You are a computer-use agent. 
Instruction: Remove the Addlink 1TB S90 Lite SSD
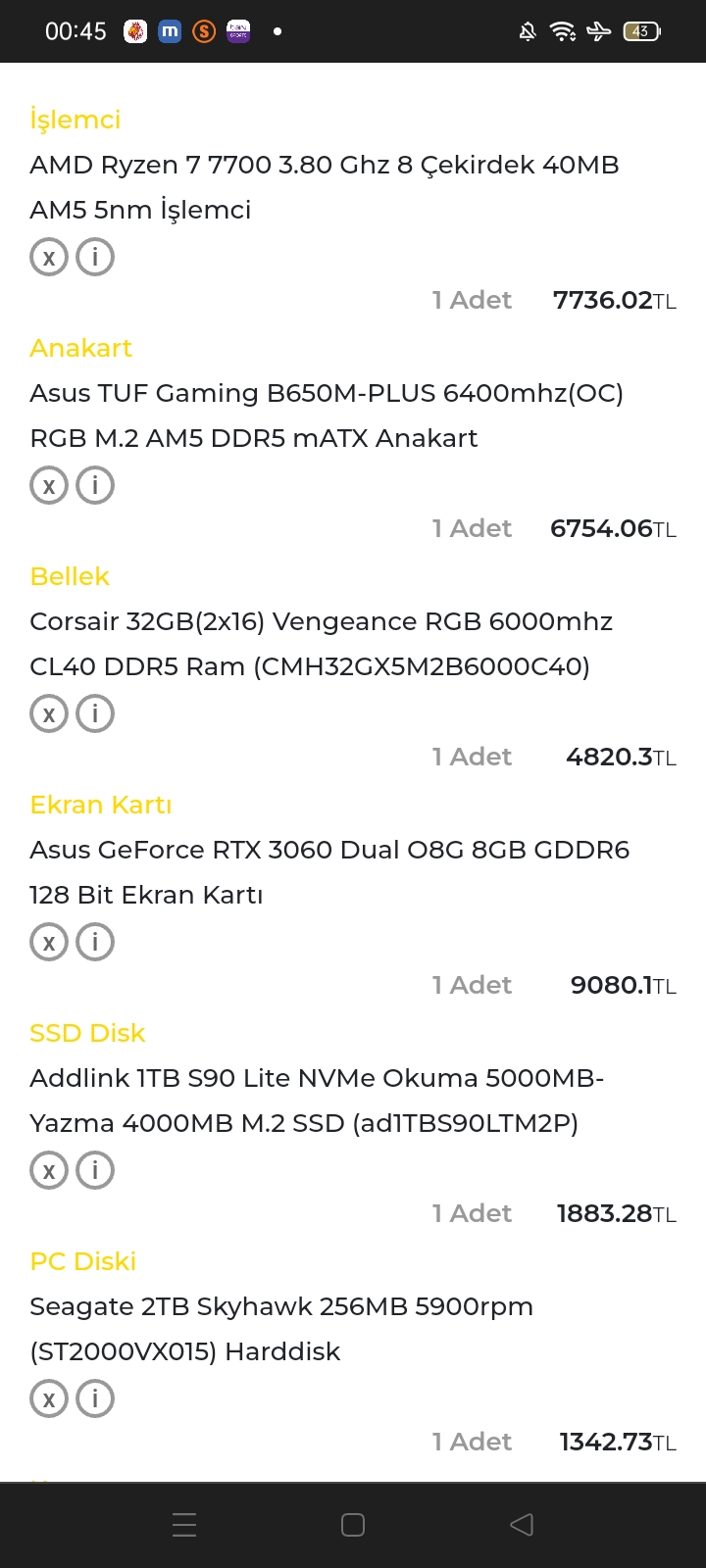click(x=49, y=1171)
